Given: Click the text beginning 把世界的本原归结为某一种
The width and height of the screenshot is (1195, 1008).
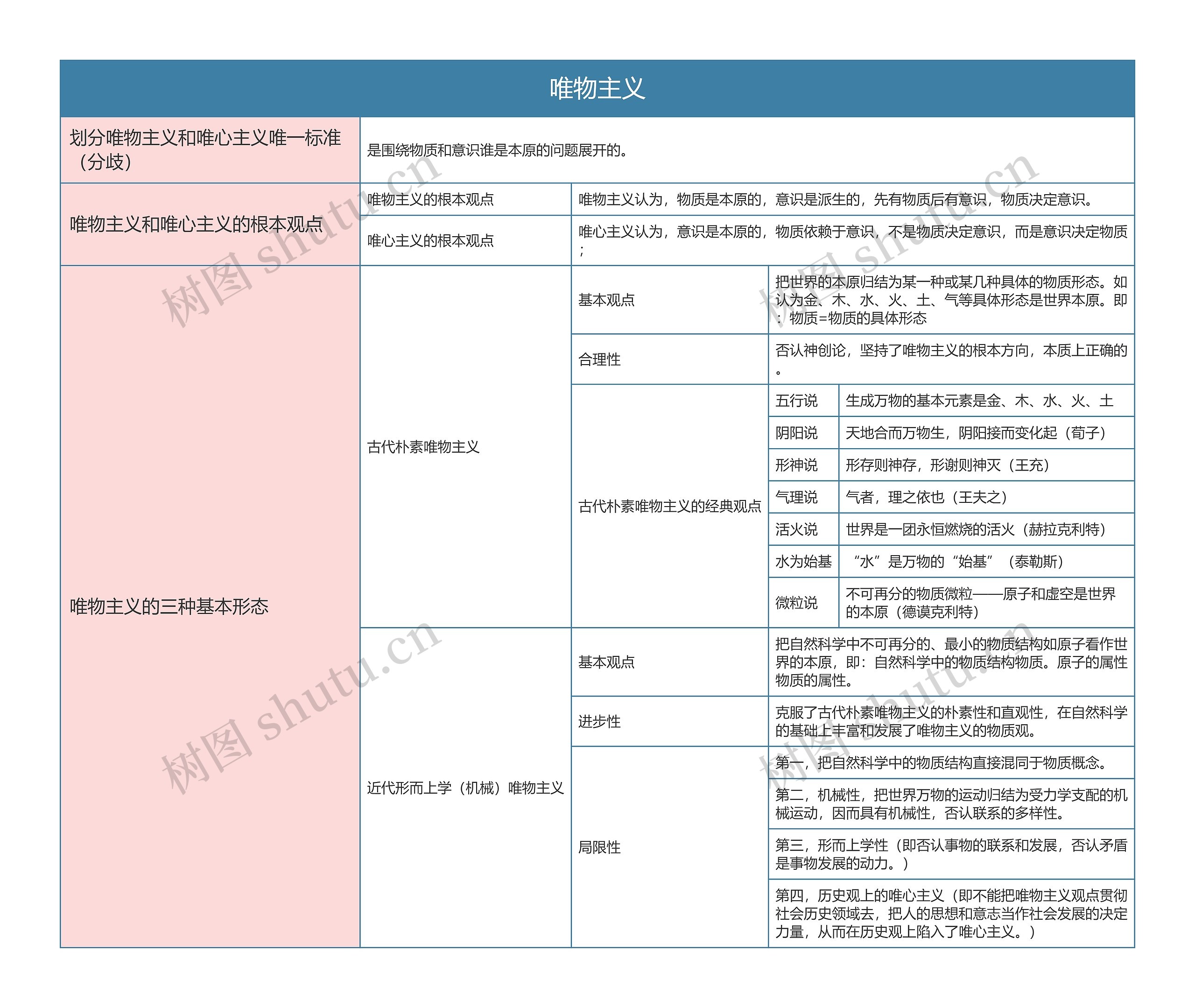Looking at the screenshot, I should (x=951, y=299).
